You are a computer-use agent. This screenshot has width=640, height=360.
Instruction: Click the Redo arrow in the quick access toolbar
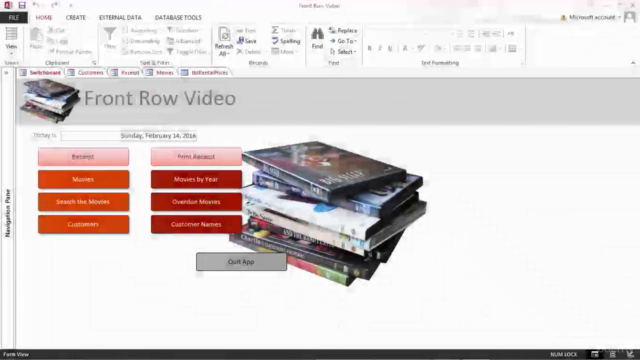pos(54,5)
